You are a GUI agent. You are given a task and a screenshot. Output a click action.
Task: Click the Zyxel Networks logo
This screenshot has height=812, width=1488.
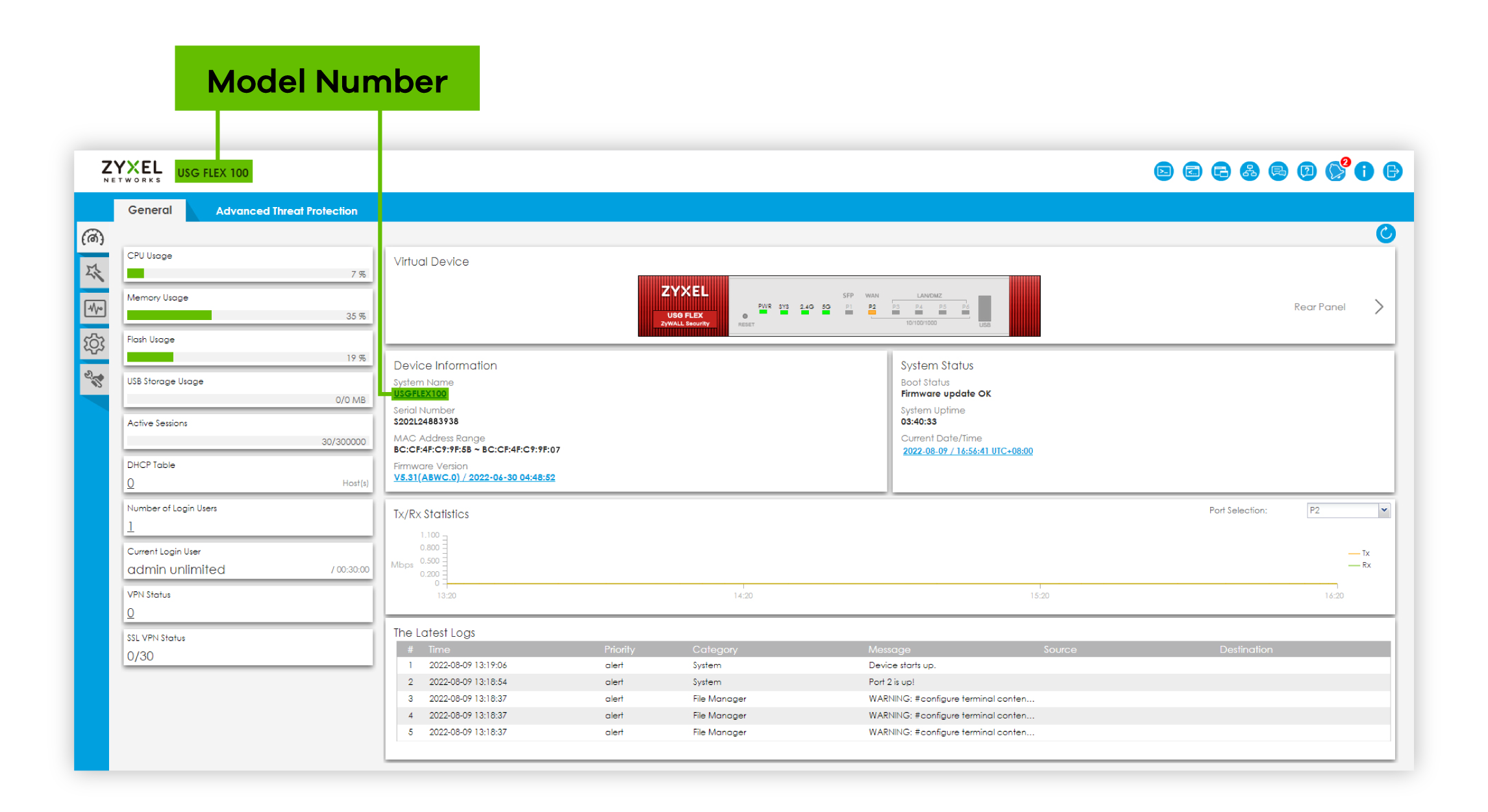132,171
